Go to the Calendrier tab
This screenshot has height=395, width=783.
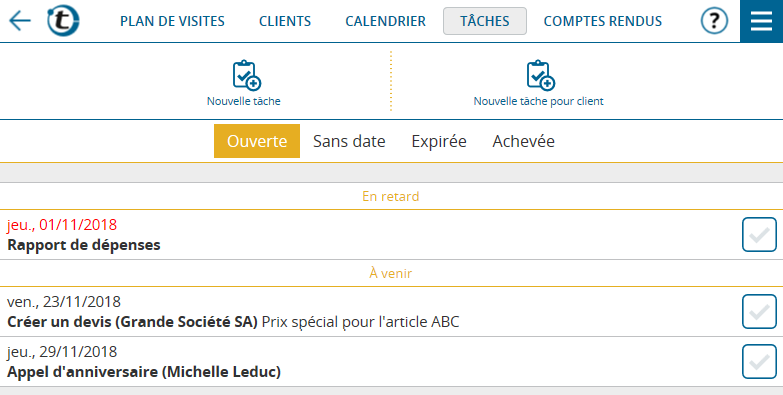(386, 21)
